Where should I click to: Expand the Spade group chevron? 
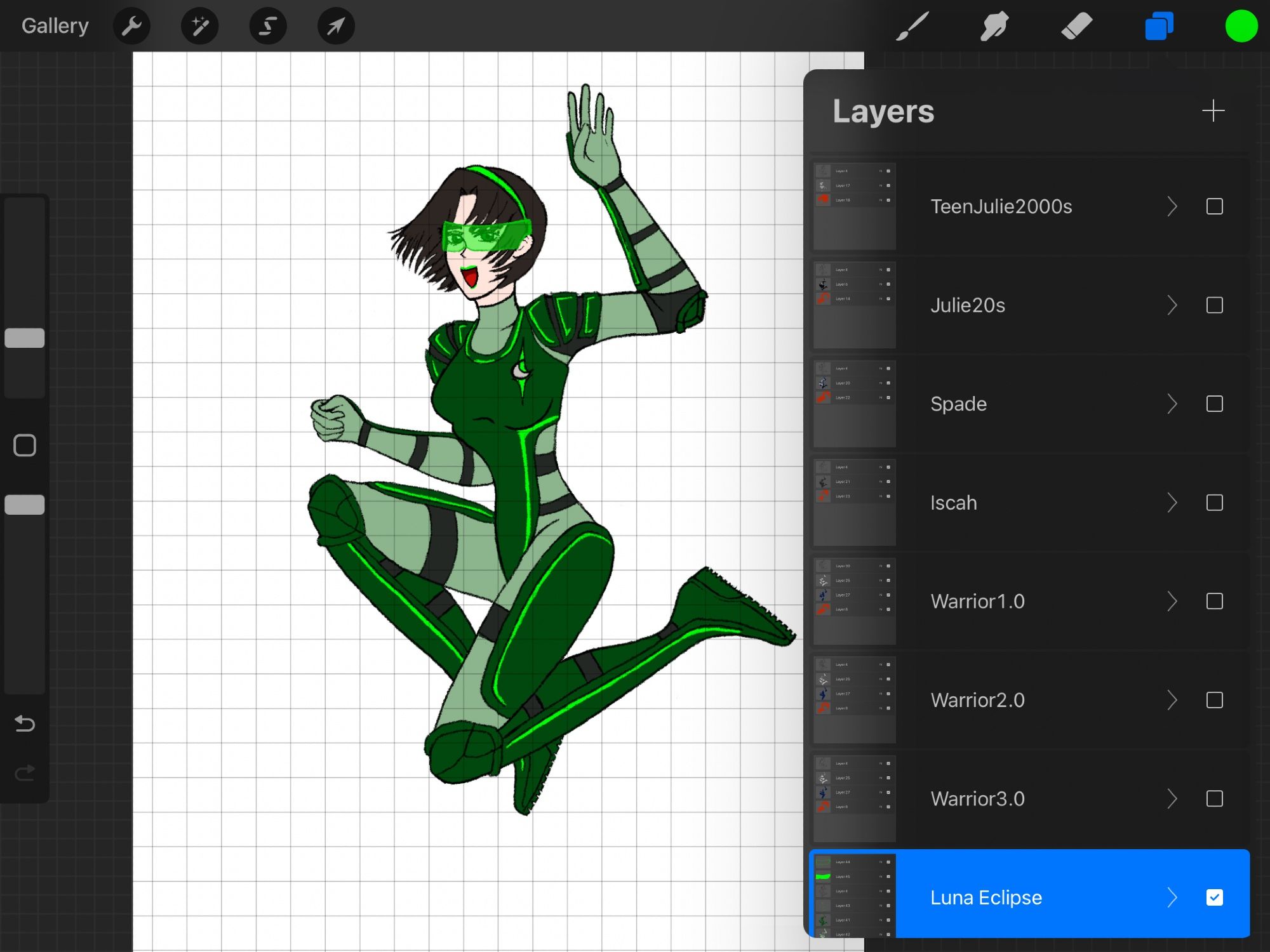[x=1172, y=404]
